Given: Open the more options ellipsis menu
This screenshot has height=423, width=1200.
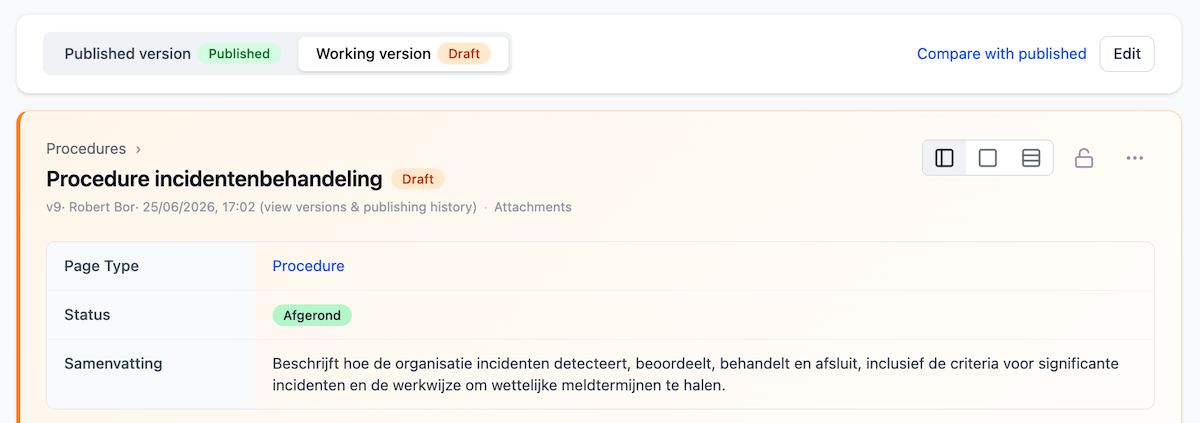Looking at the screenshot, I should tap(1134, 158).
